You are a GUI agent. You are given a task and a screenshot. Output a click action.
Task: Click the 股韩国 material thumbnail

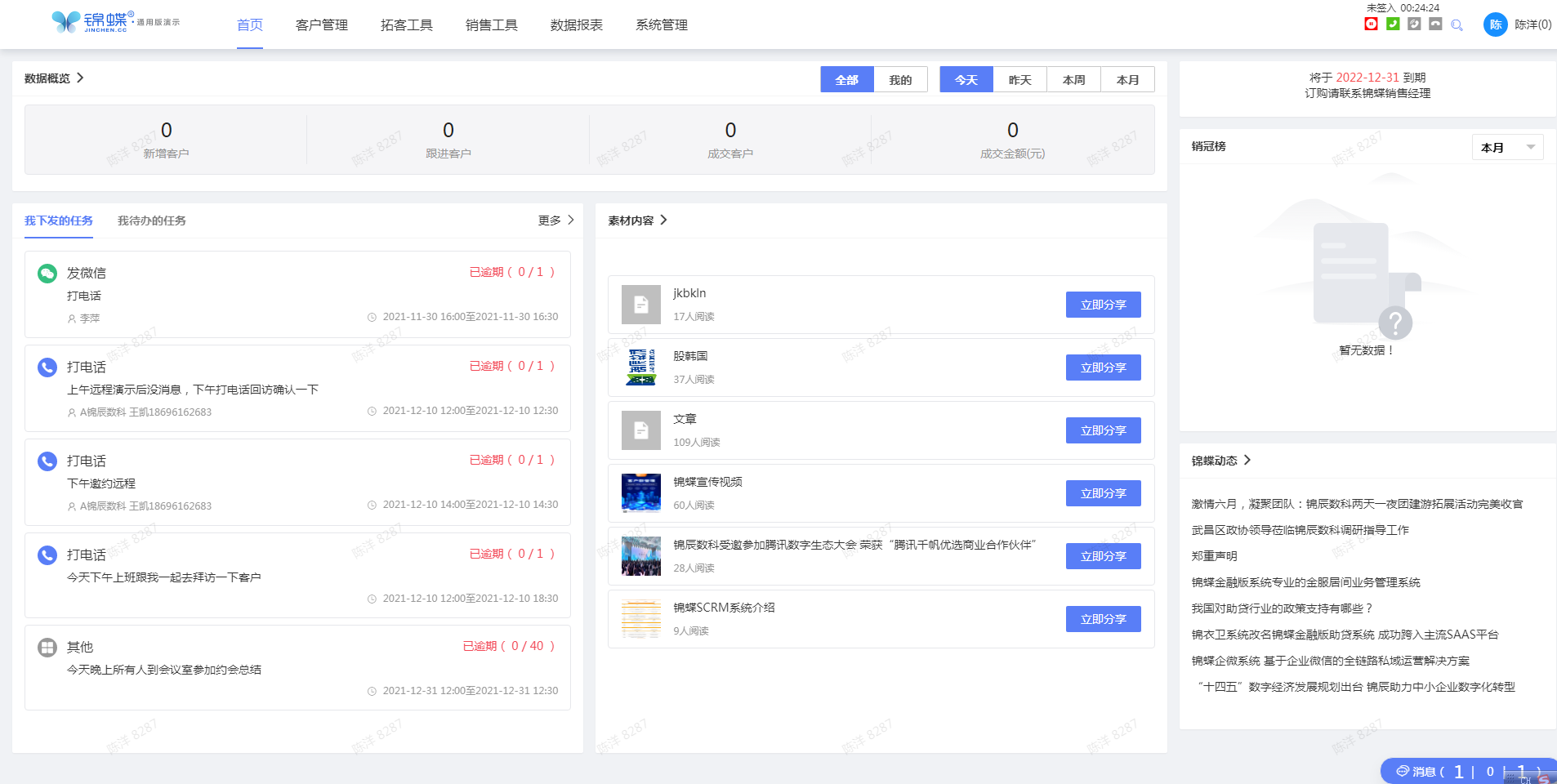pos(641,367)
